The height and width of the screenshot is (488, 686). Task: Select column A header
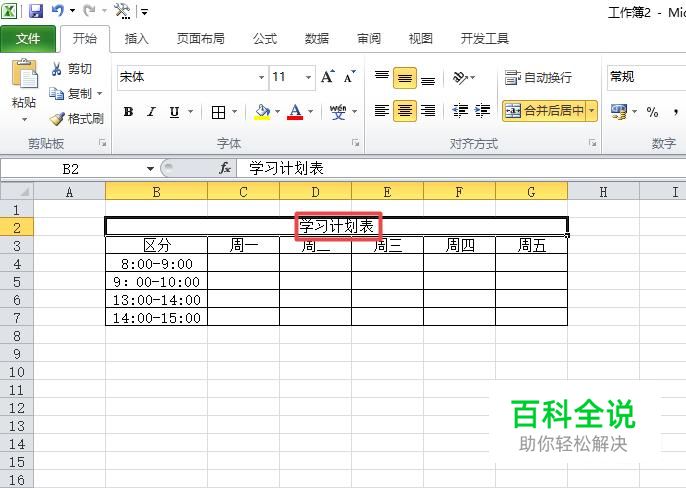(69, 192)
